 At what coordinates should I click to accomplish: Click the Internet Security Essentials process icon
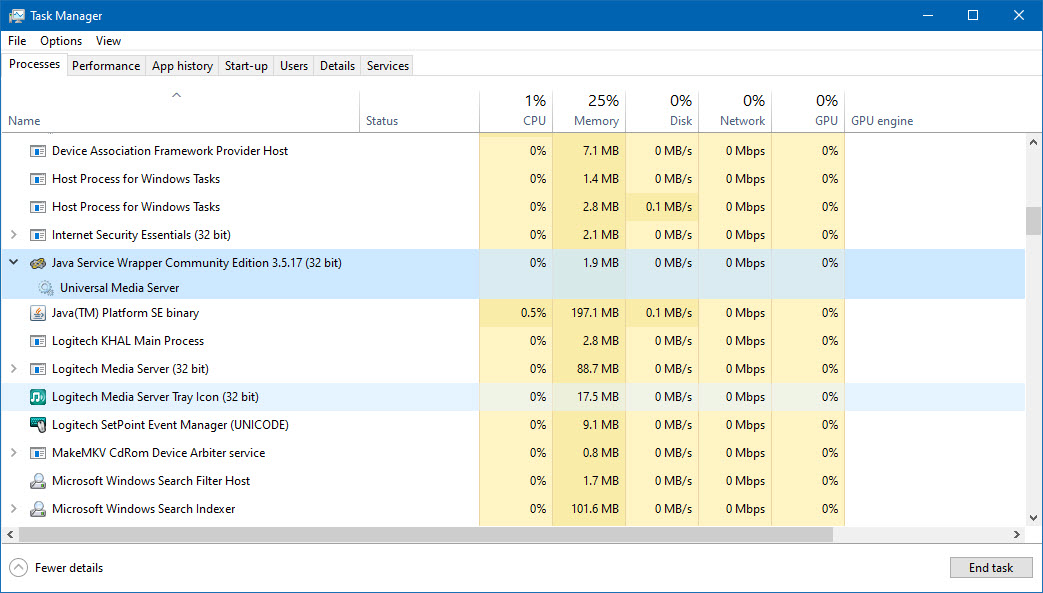38,235
